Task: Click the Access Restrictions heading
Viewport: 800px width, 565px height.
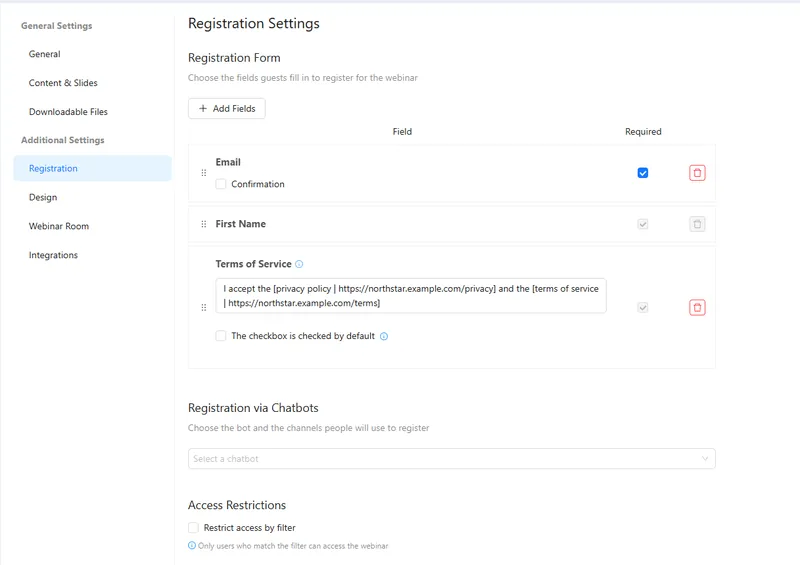Action: [x=237, y=505]
